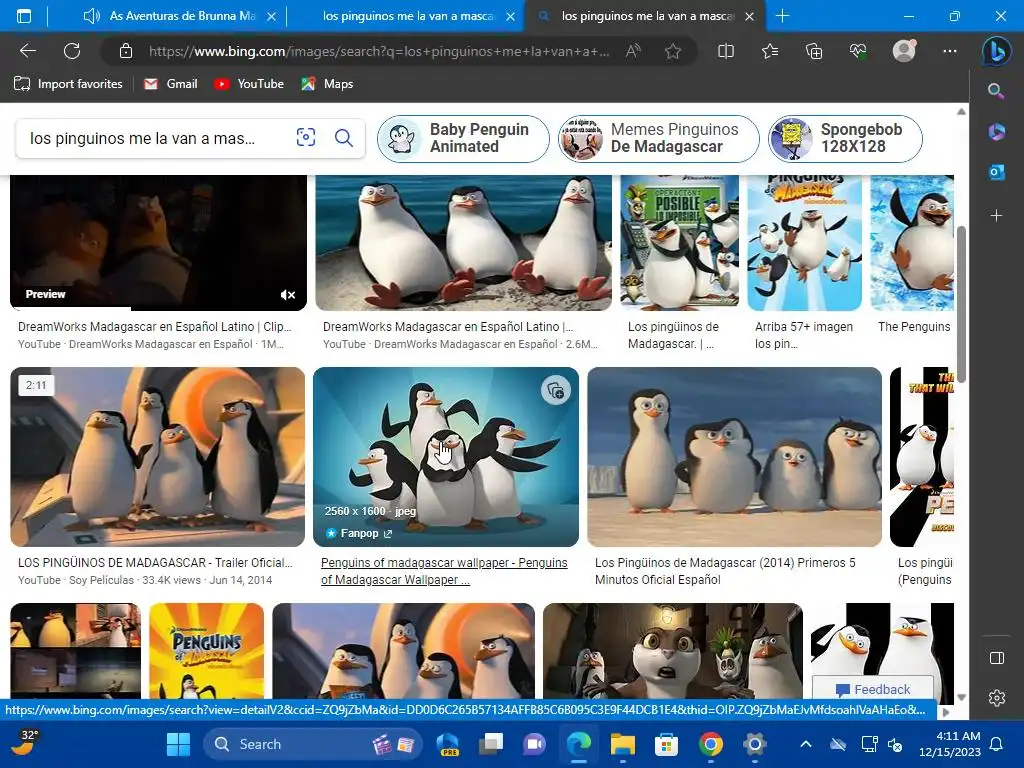Open the split screen icon

(726, 51)
